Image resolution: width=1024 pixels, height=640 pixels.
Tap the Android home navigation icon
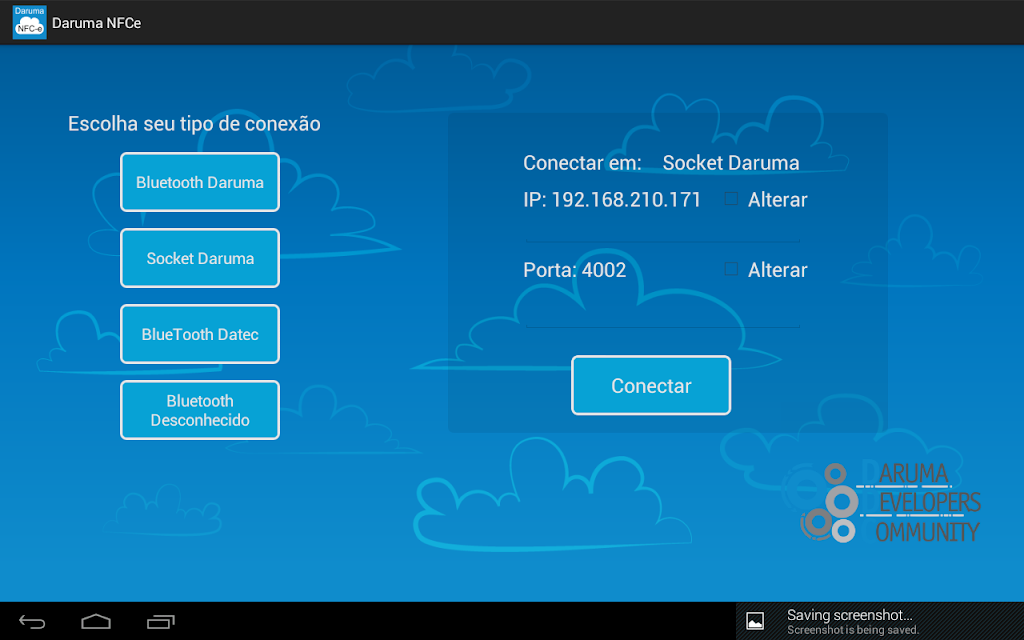click(x=96, y=622)
